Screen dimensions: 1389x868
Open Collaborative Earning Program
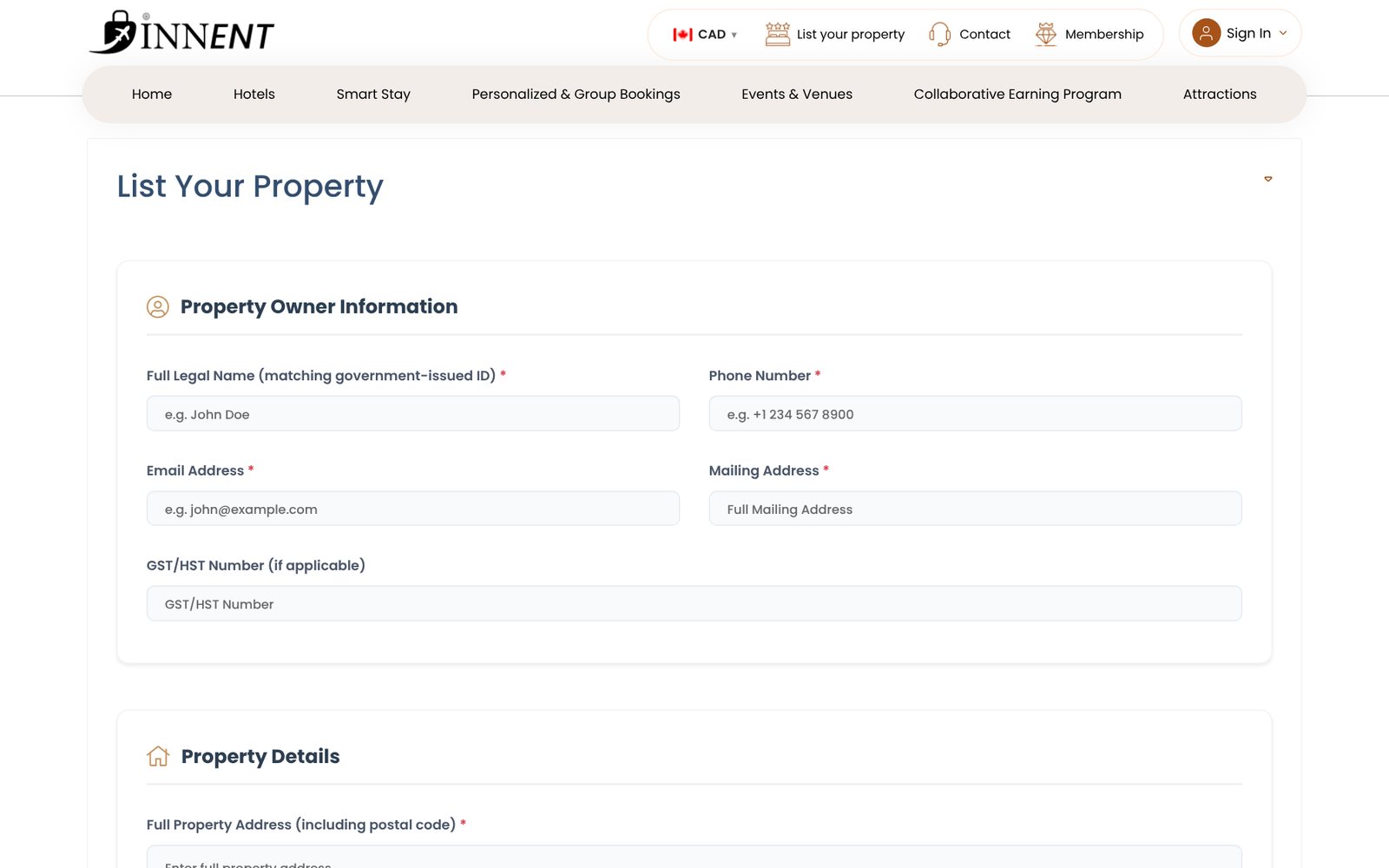(1017, 94)
